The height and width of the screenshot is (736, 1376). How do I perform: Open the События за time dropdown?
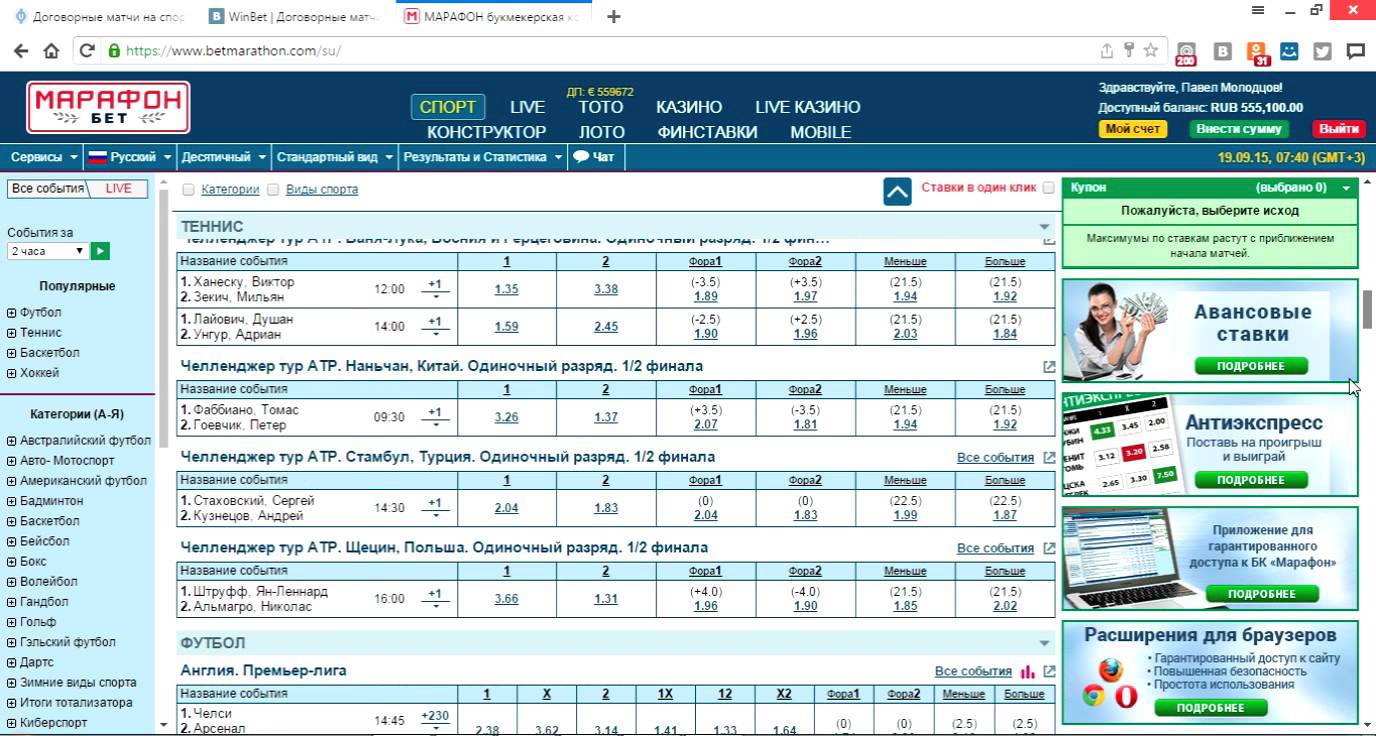coord(48,251)
